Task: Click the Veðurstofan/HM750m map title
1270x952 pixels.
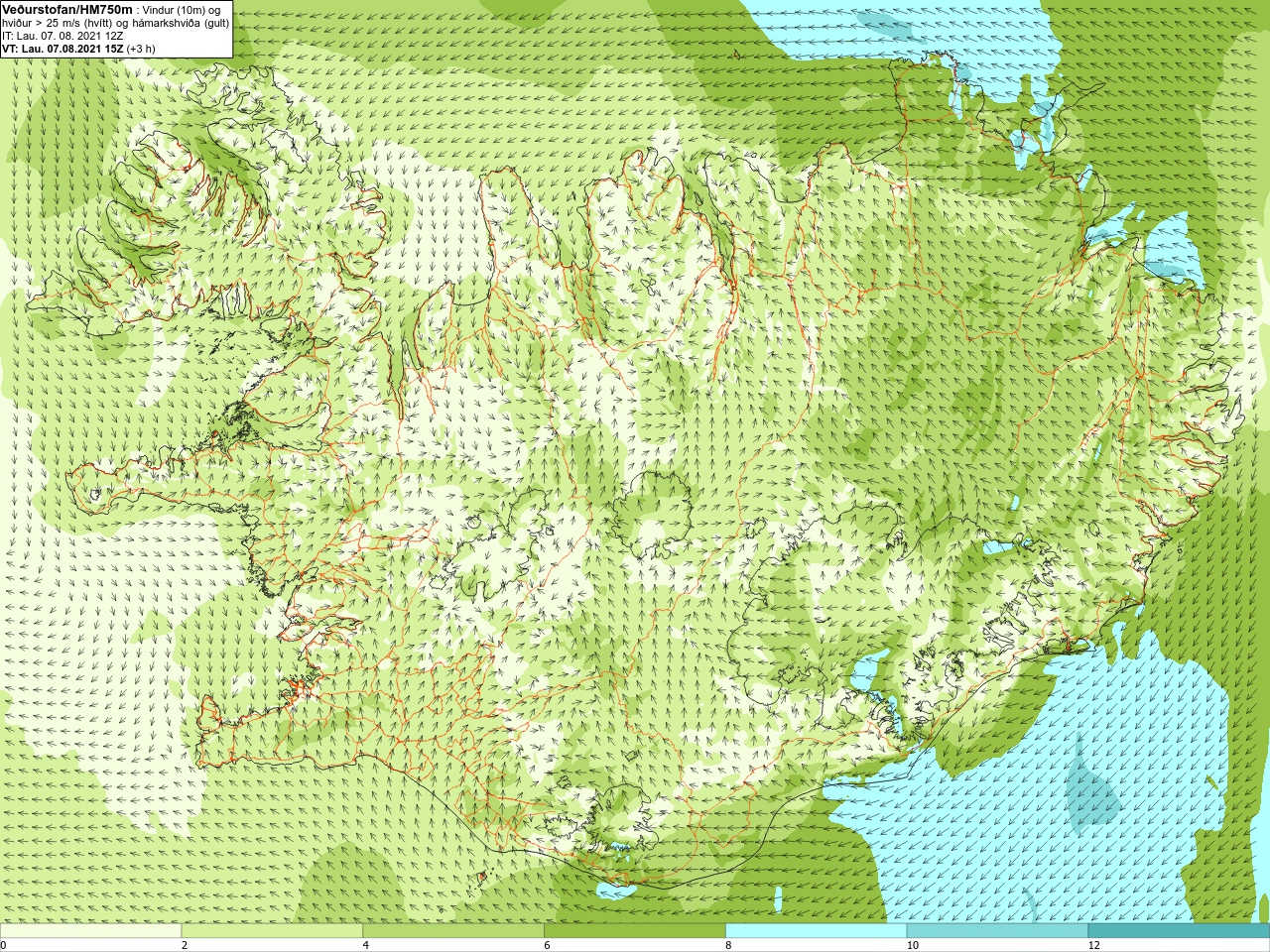Action: [x=67, y=9]
